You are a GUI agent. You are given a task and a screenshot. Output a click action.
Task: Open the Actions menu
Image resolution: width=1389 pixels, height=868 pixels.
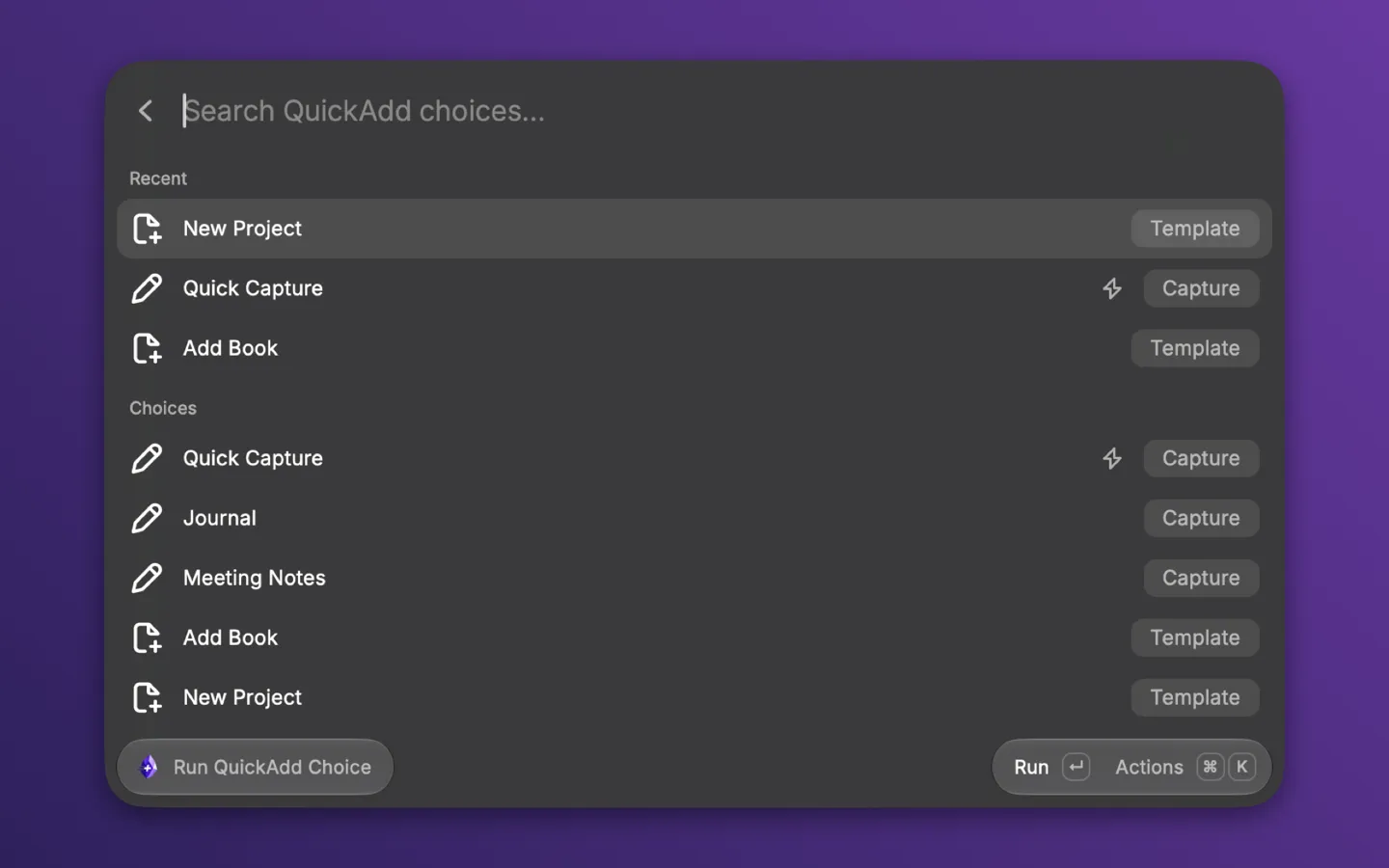click(1149, 767)
